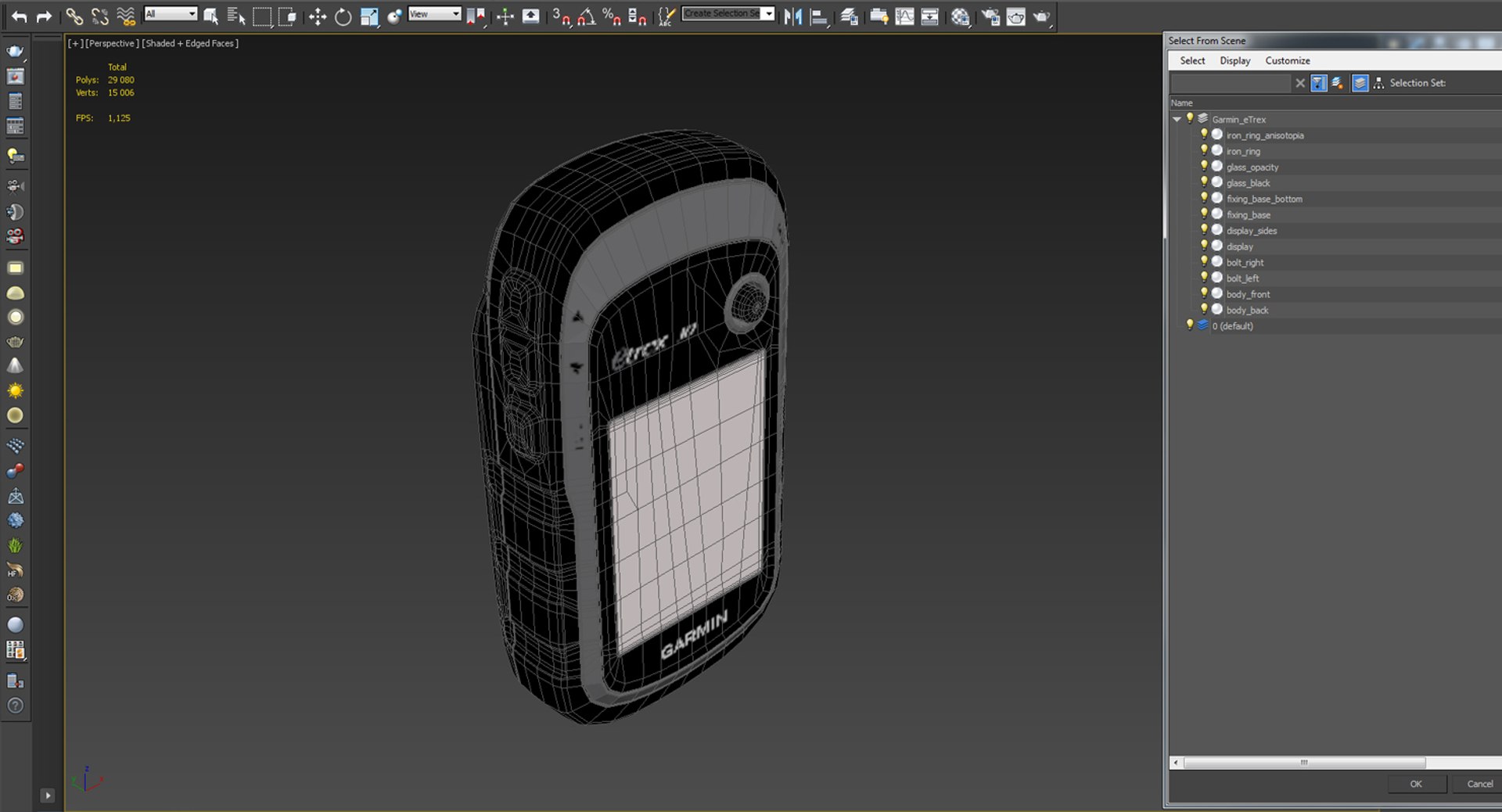Toggle Window/Crossing selection mode

[287, 16]
